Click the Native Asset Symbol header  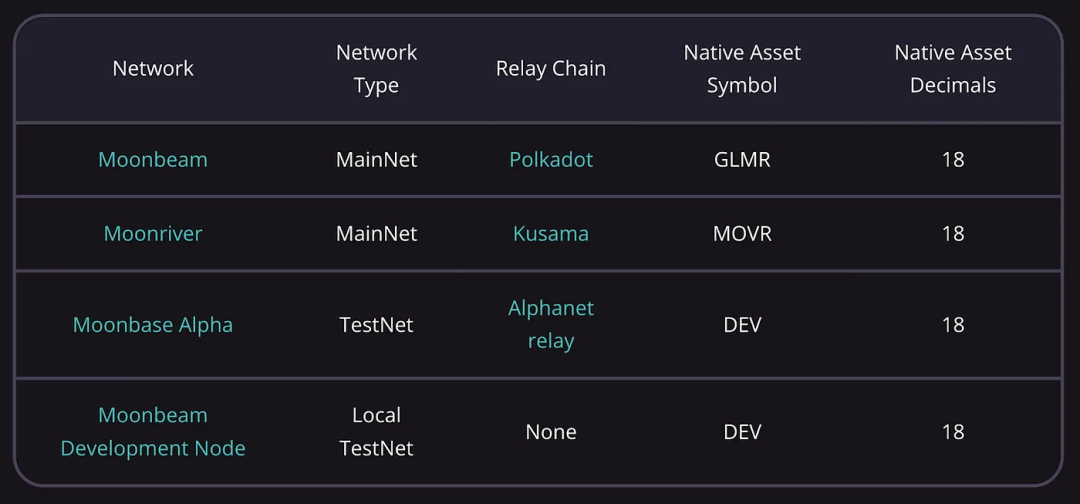(742, 68)
